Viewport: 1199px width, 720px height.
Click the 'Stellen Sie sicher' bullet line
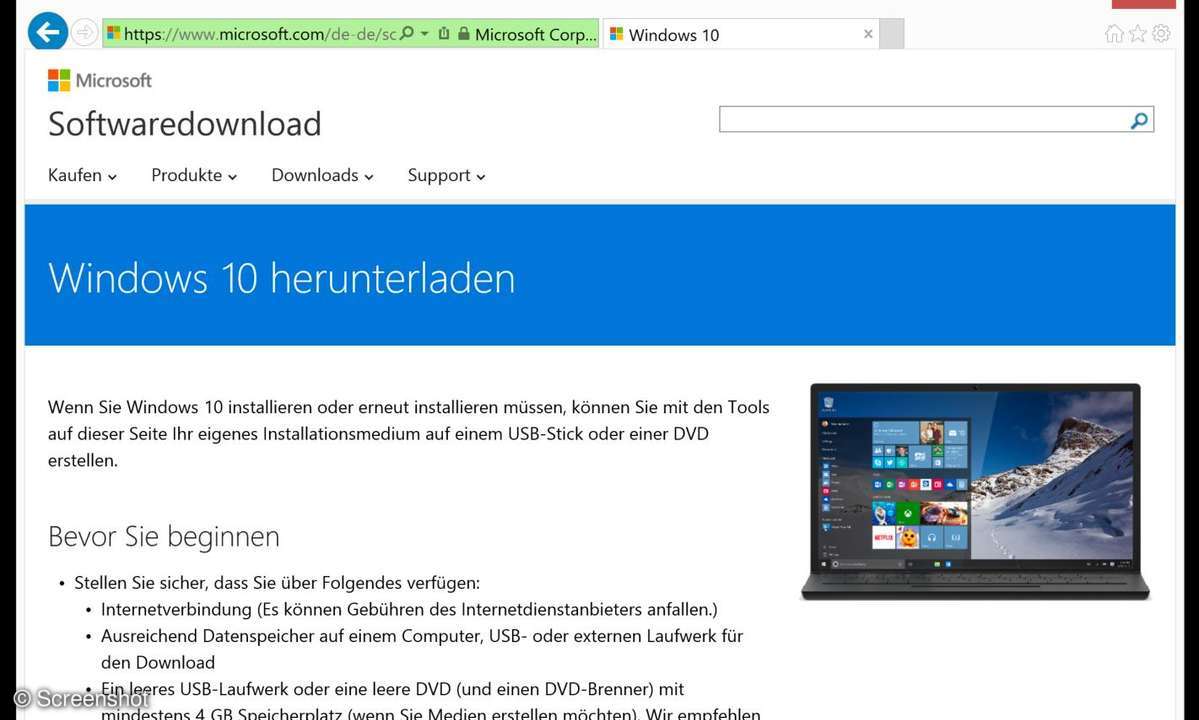277,583
